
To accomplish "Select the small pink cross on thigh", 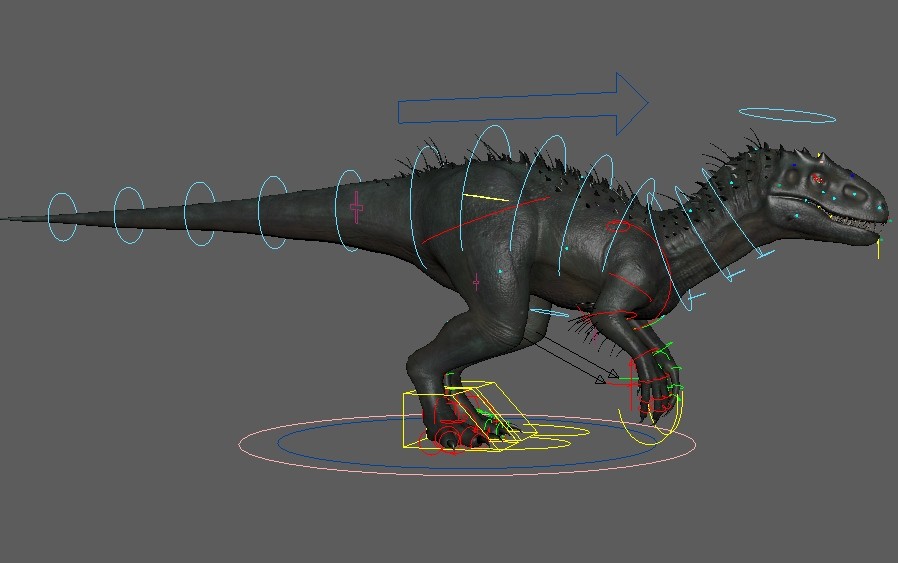I will tap(476, 282).
